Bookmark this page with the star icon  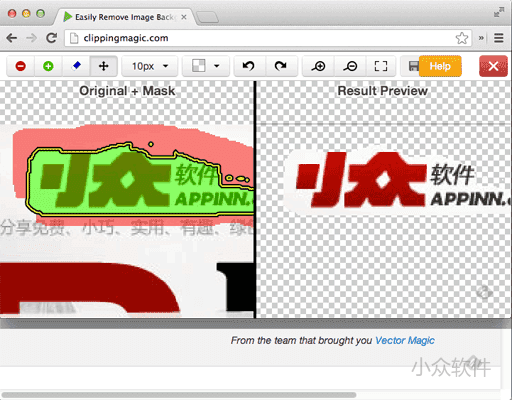462,38
